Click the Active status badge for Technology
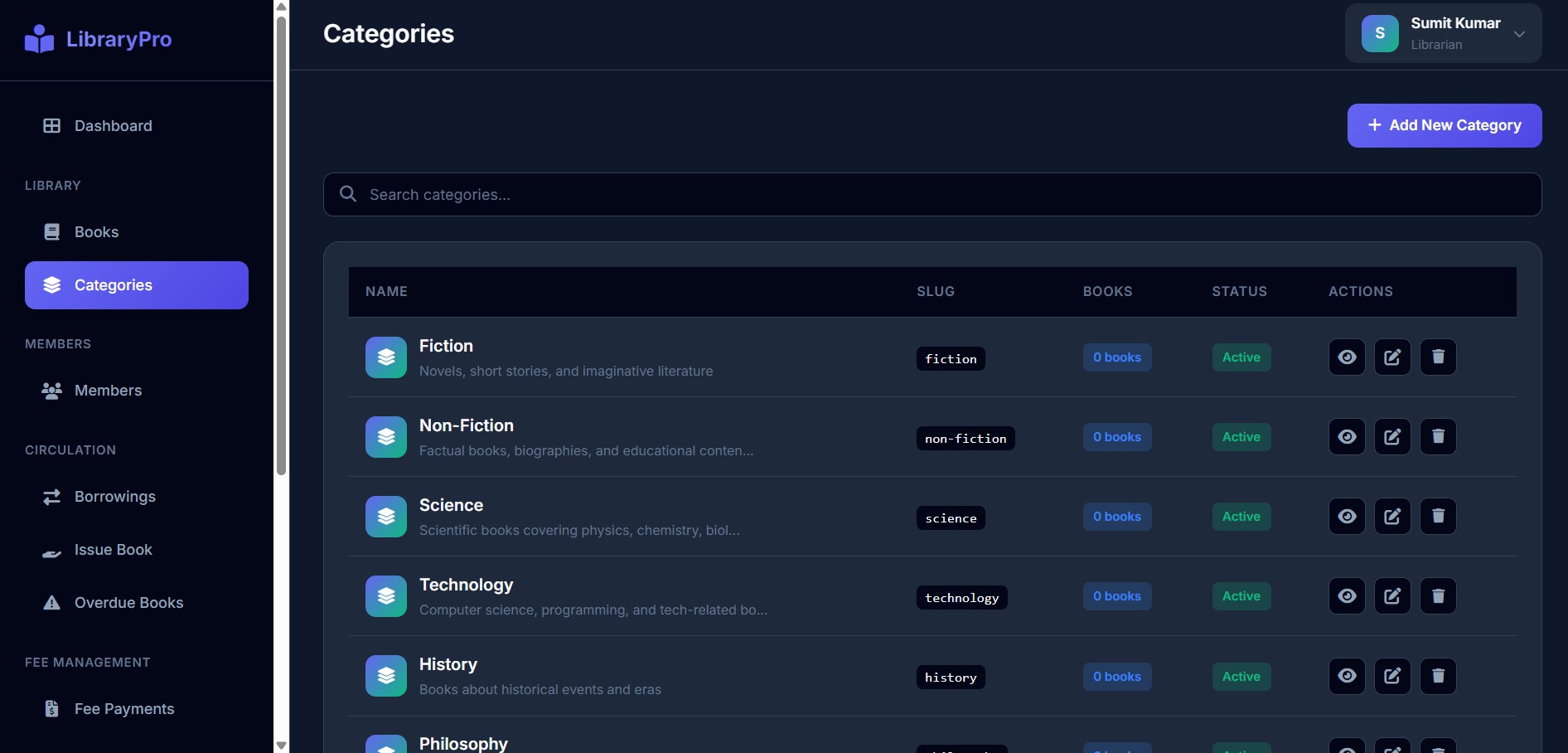1568x753 pixels. [1241, 596]
